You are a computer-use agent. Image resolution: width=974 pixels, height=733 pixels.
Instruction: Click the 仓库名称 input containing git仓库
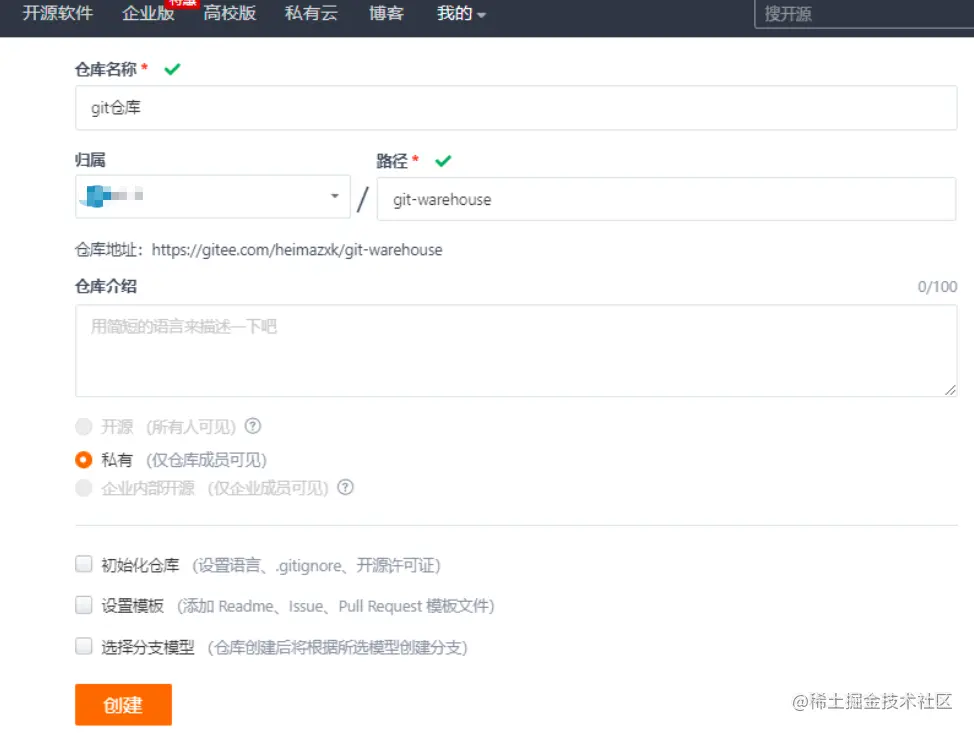(x=516, y=107)
